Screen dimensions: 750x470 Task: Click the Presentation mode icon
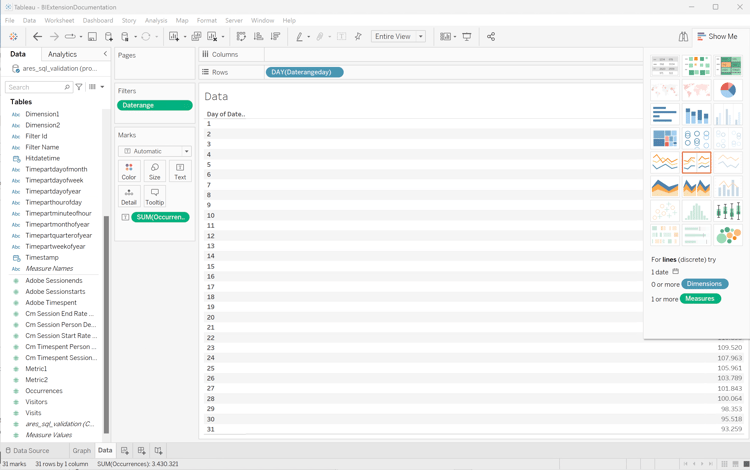point(467,37)
